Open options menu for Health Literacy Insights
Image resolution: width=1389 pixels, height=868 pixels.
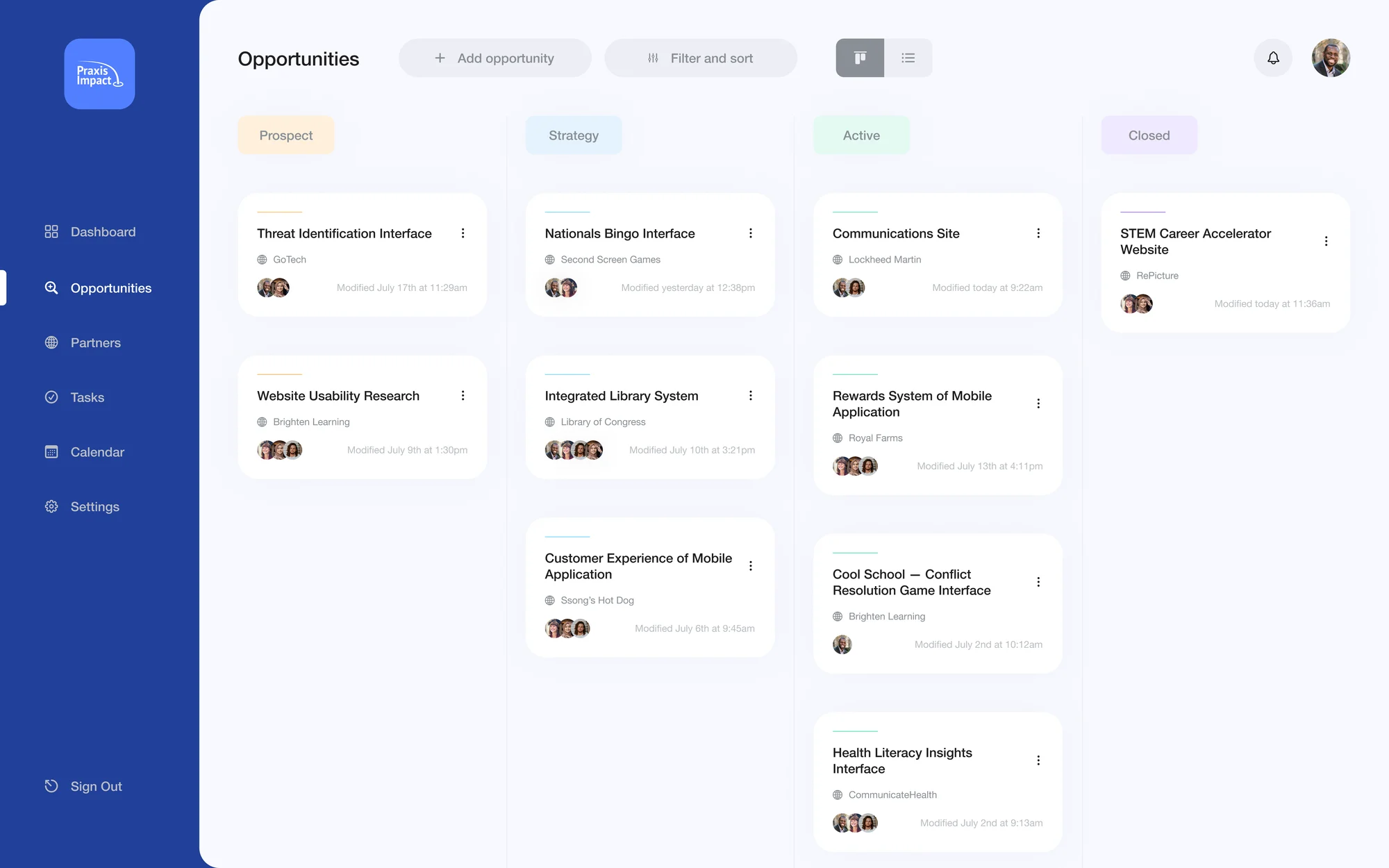[1038, 760]
